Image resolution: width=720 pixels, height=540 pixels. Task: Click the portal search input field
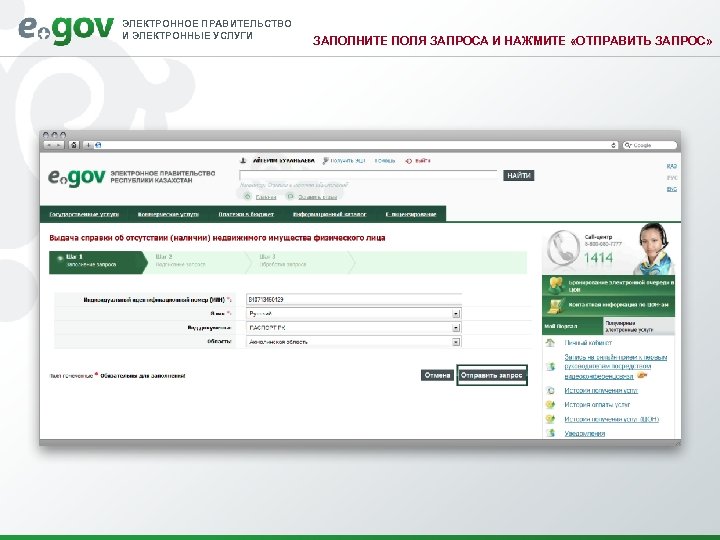368,175
